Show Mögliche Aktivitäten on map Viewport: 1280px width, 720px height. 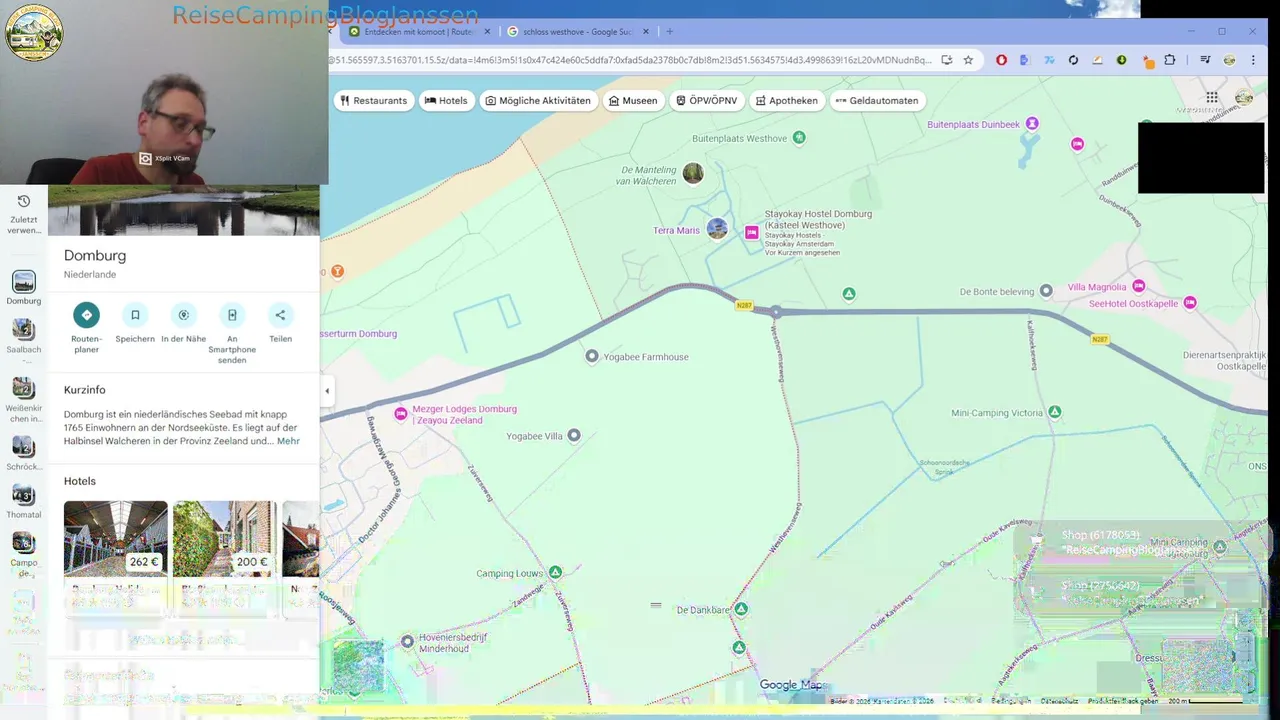pyautogui.click(x=538, y=100)
